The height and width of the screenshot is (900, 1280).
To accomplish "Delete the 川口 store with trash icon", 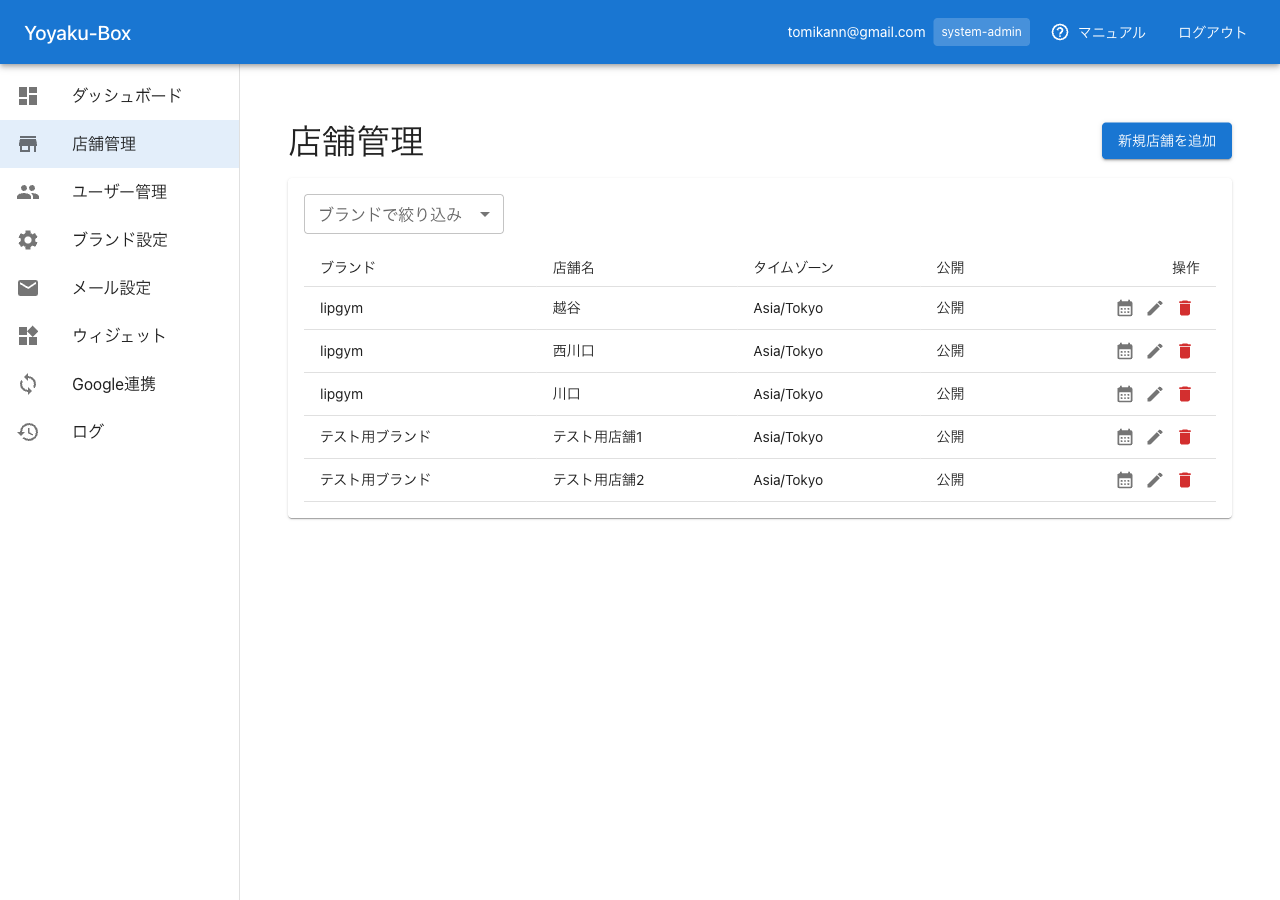I will click(x=1185, y=394).
